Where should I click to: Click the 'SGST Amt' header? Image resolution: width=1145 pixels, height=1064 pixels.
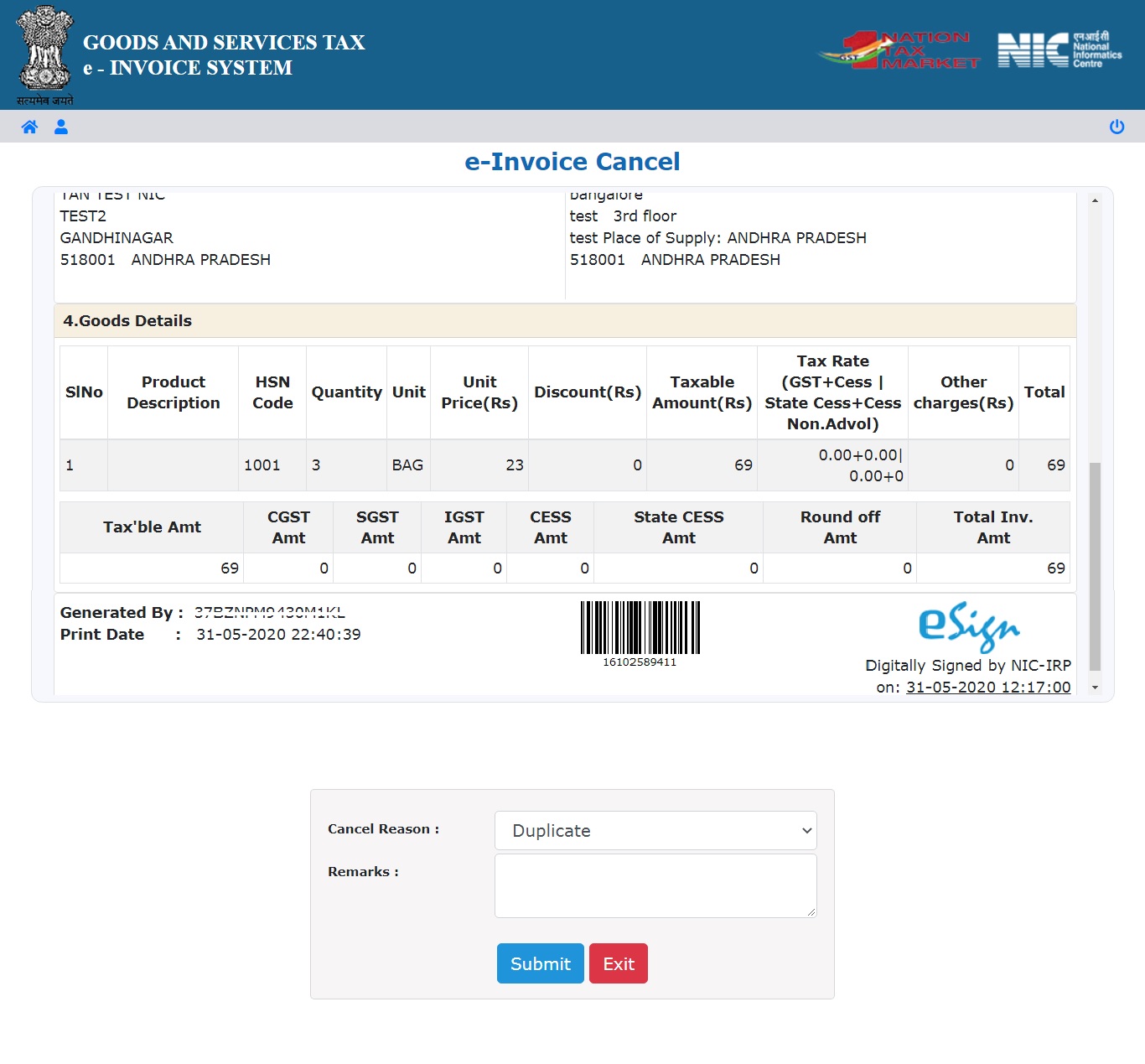(377, 527)
